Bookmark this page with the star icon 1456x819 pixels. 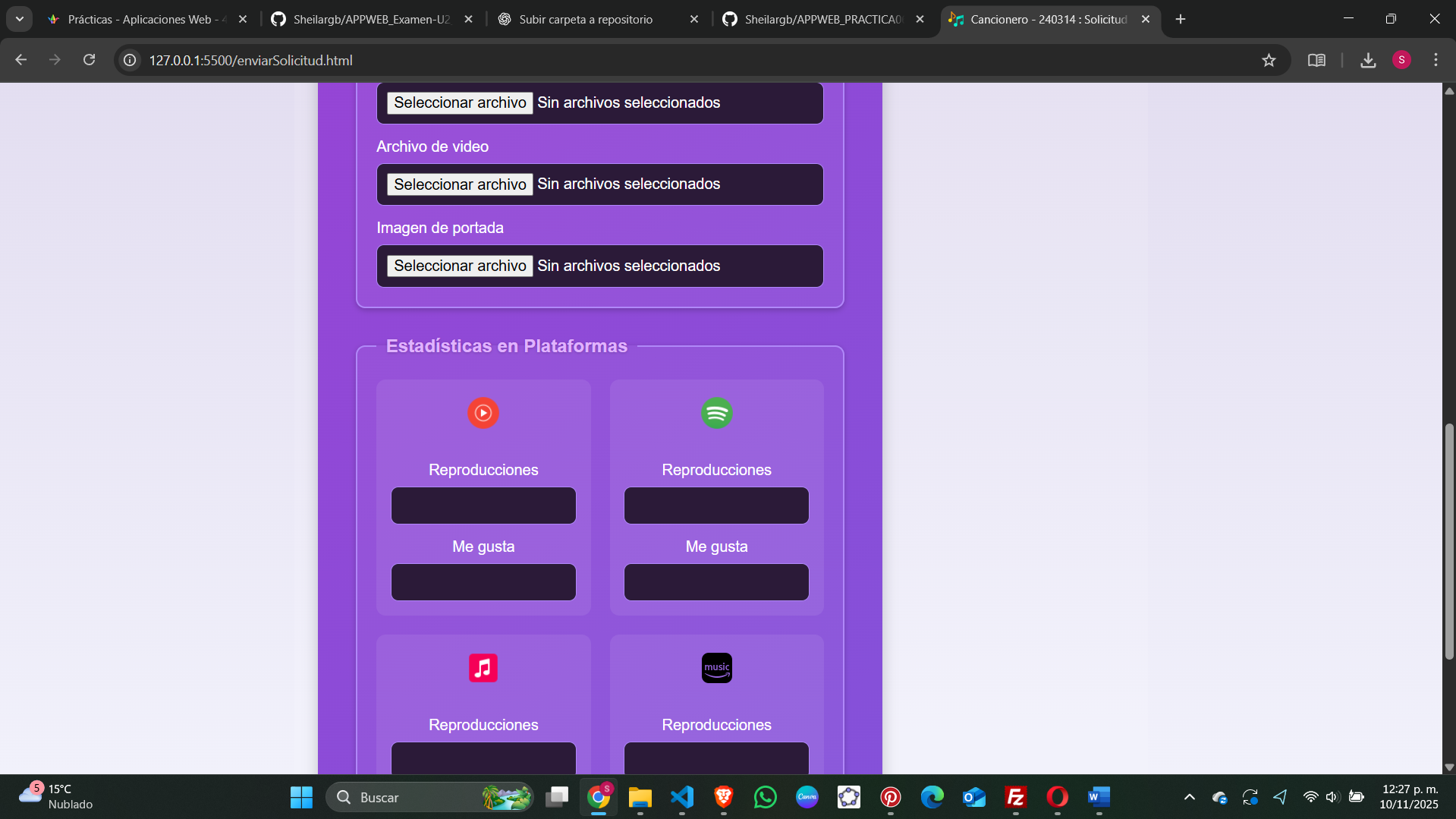[1269, 60]
